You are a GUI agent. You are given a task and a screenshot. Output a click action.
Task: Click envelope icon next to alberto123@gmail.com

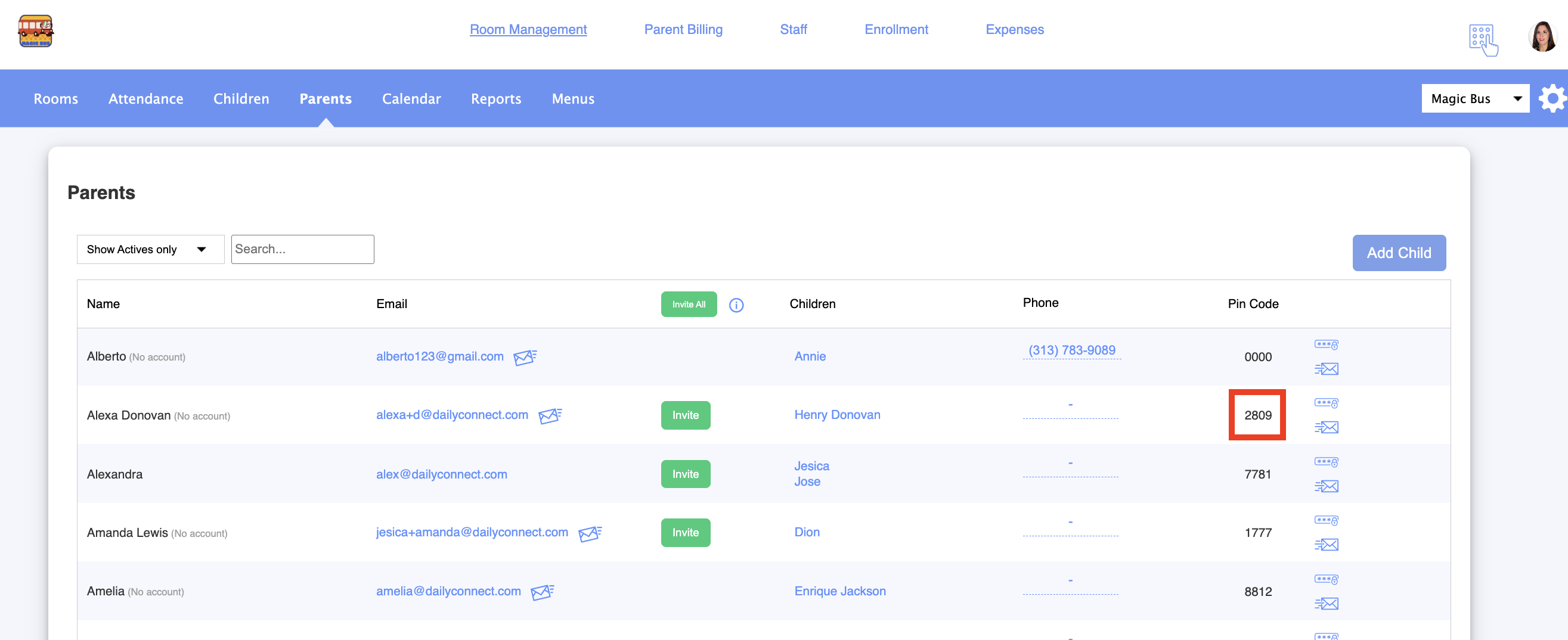click(x=525, y=357)
